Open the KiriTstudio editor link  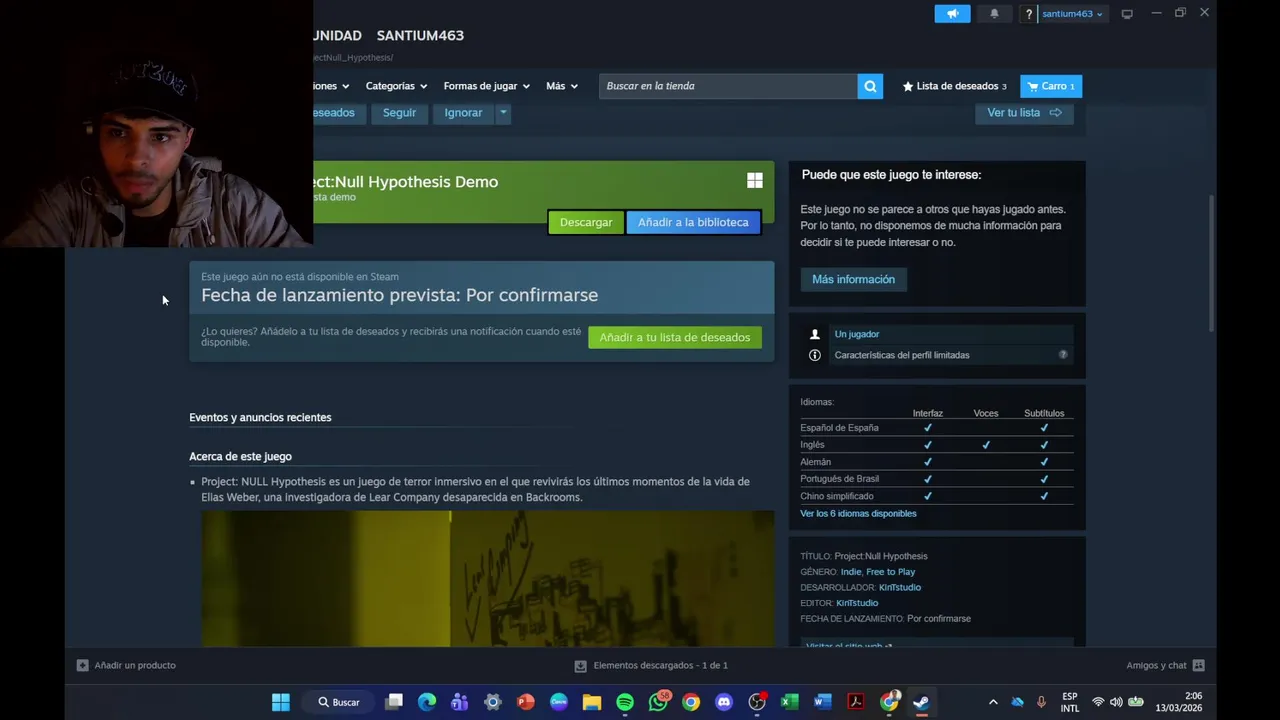[x=857, y=603]
